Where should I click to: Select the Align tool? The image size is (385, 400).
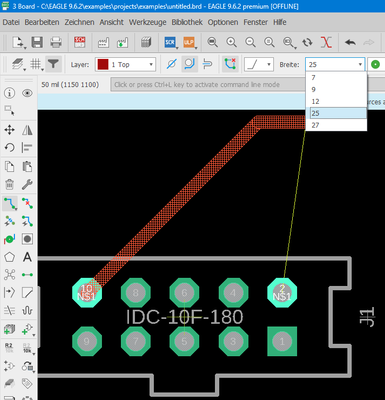point(27,147)
